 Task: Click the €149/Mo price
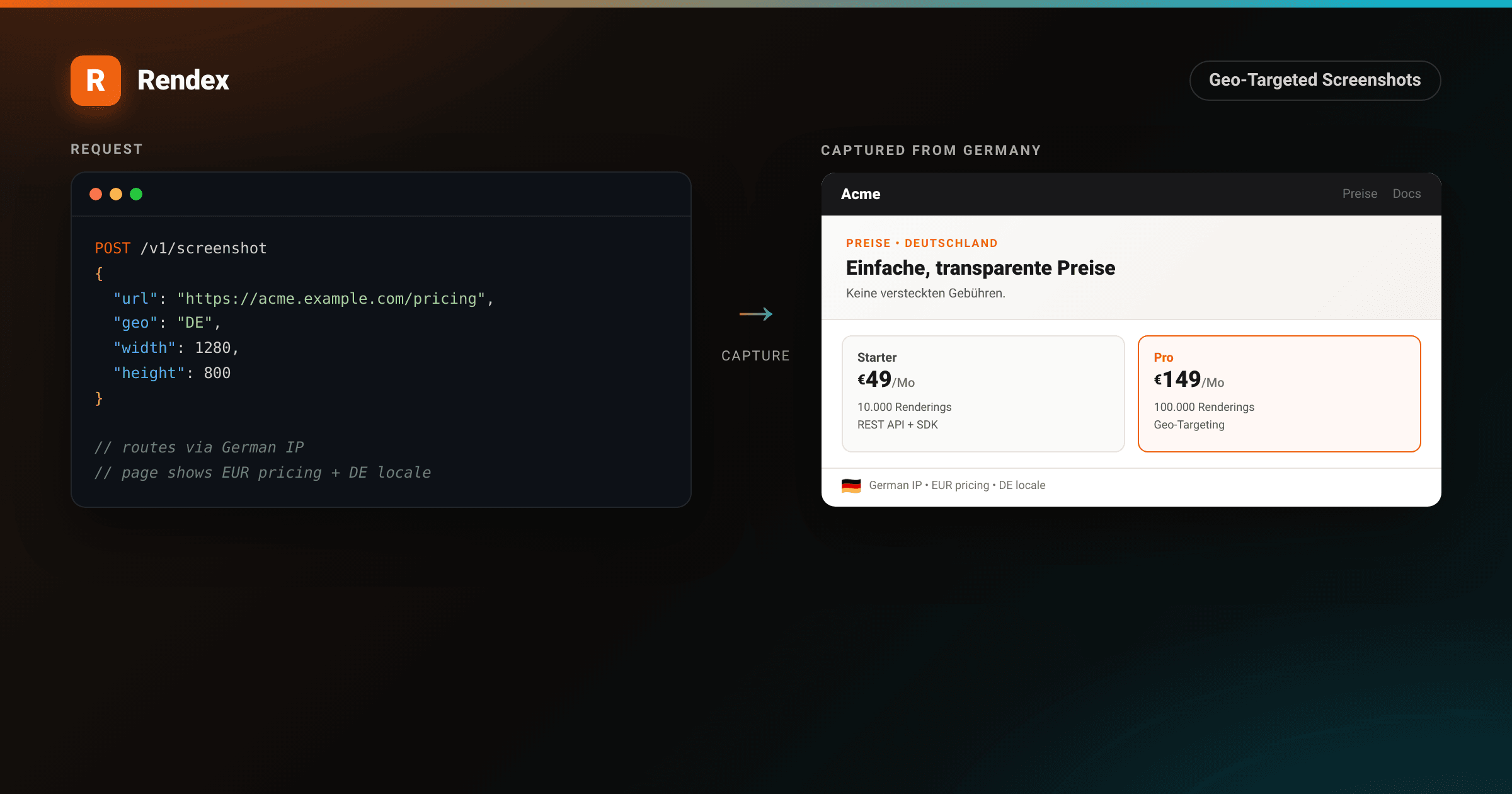tap(1189, 379)
